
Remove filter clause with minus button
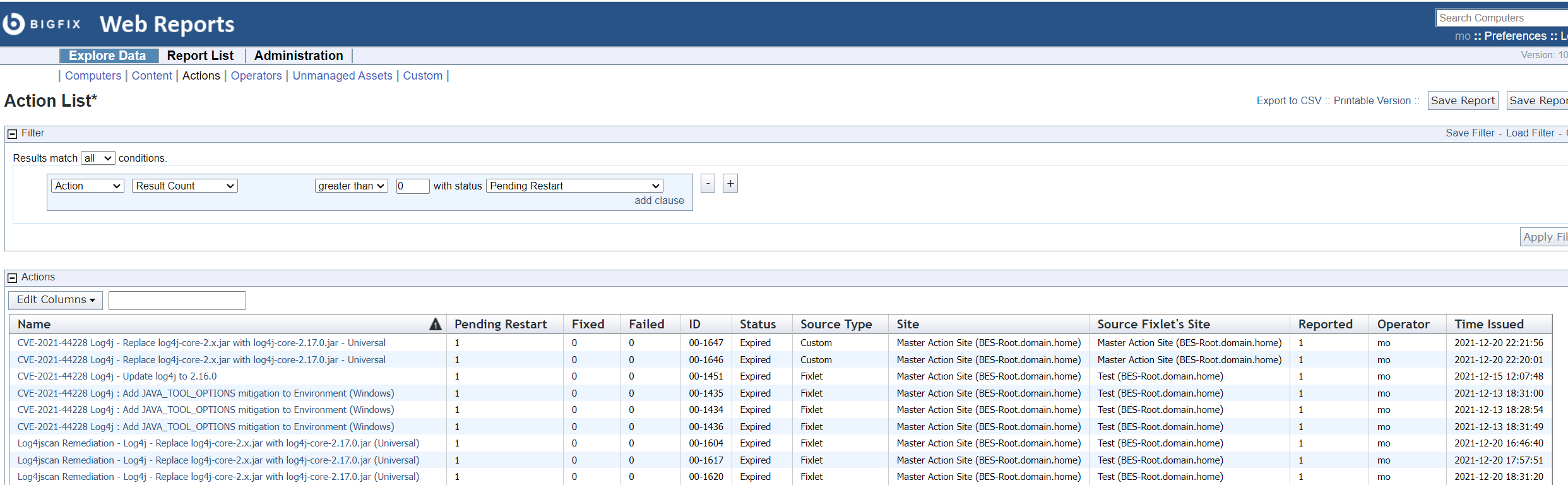tap(708, 184)
